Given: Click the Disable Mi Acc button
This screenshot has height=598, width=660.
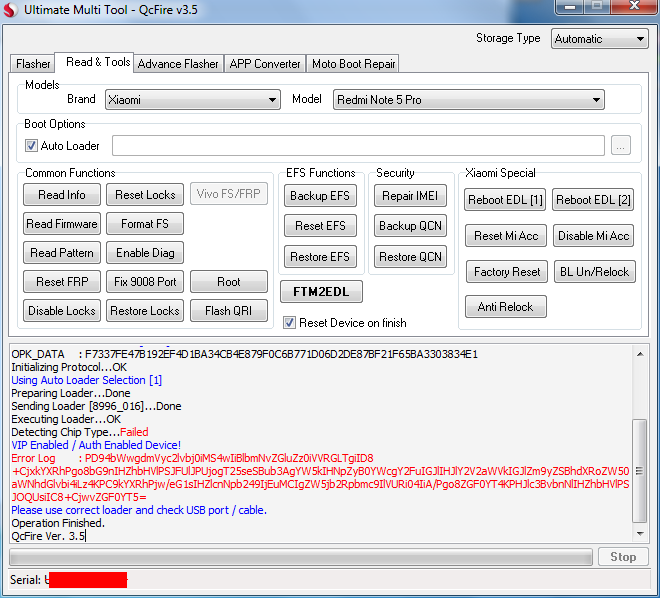Looking at the screenshot, I should tap(593, 236).
